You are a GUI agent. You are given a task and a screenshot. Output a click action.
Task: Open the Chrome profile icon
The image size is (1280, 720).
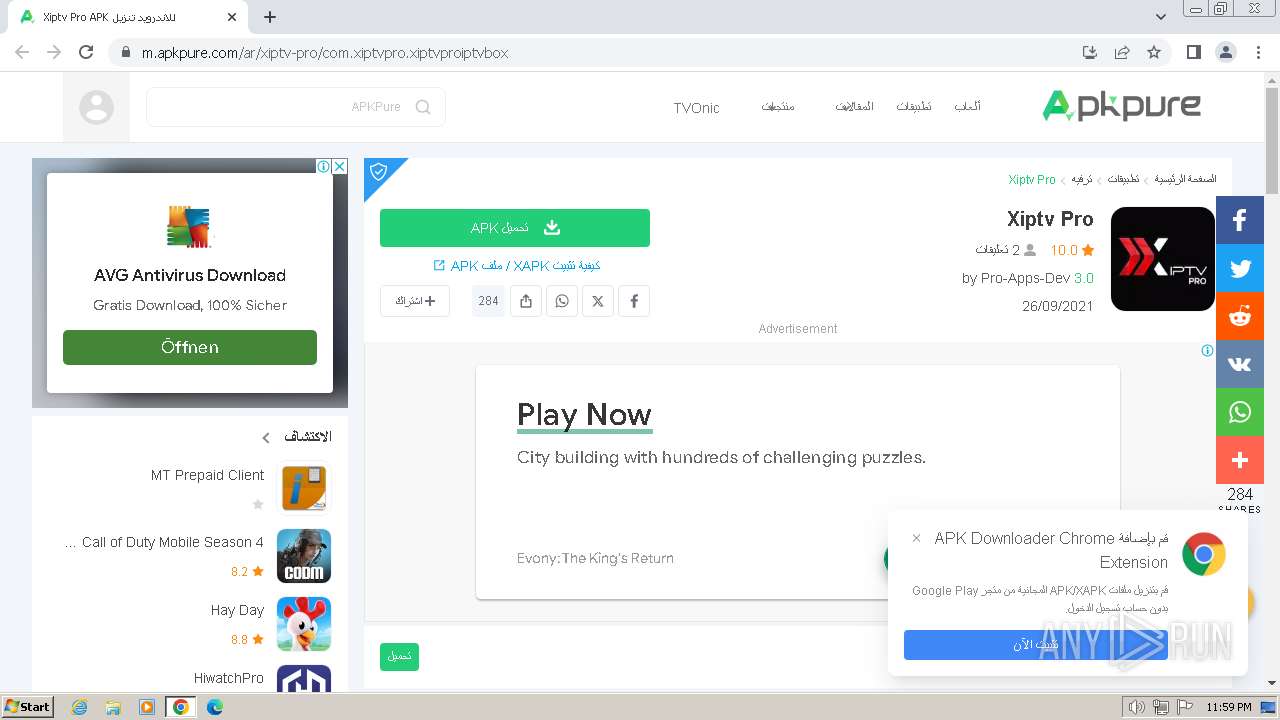pyautogui.click(x=1225, y=52)
